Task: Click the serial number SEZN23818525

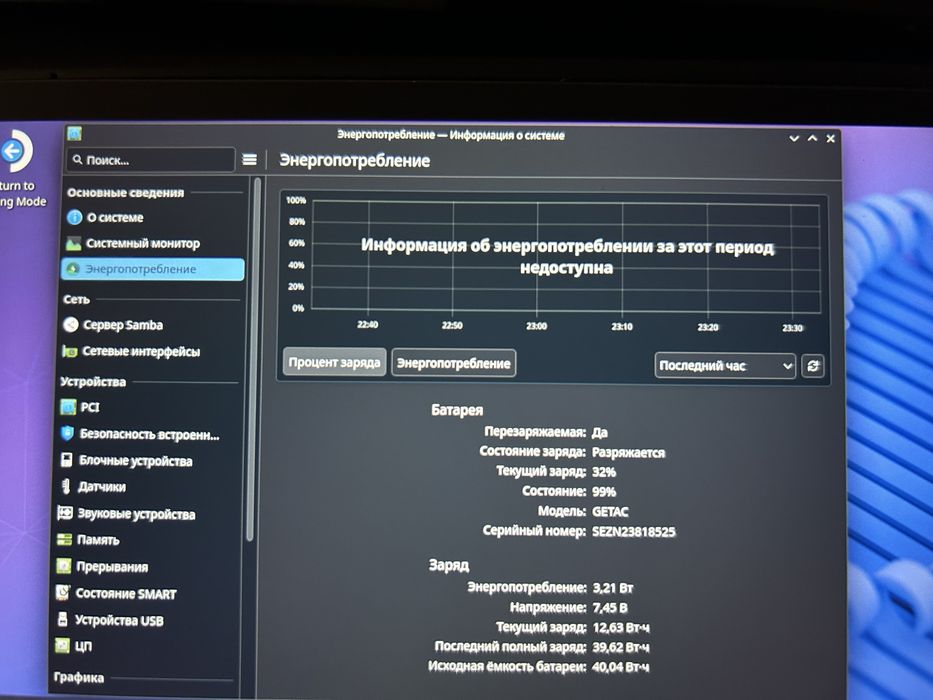Action: (x=634, y=531)
